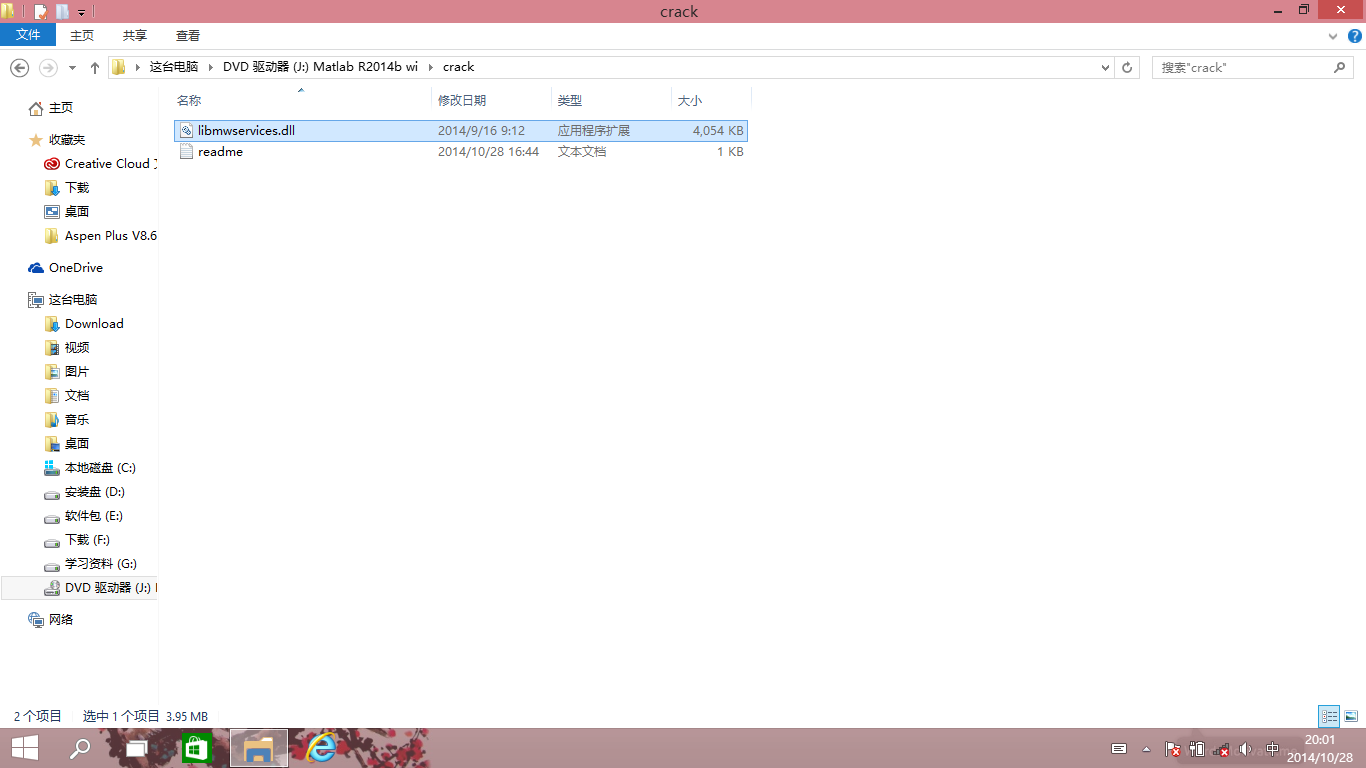1366x768 pixels.
Task: Open 本地磁盘 (C:) drive
Action: 100,468
